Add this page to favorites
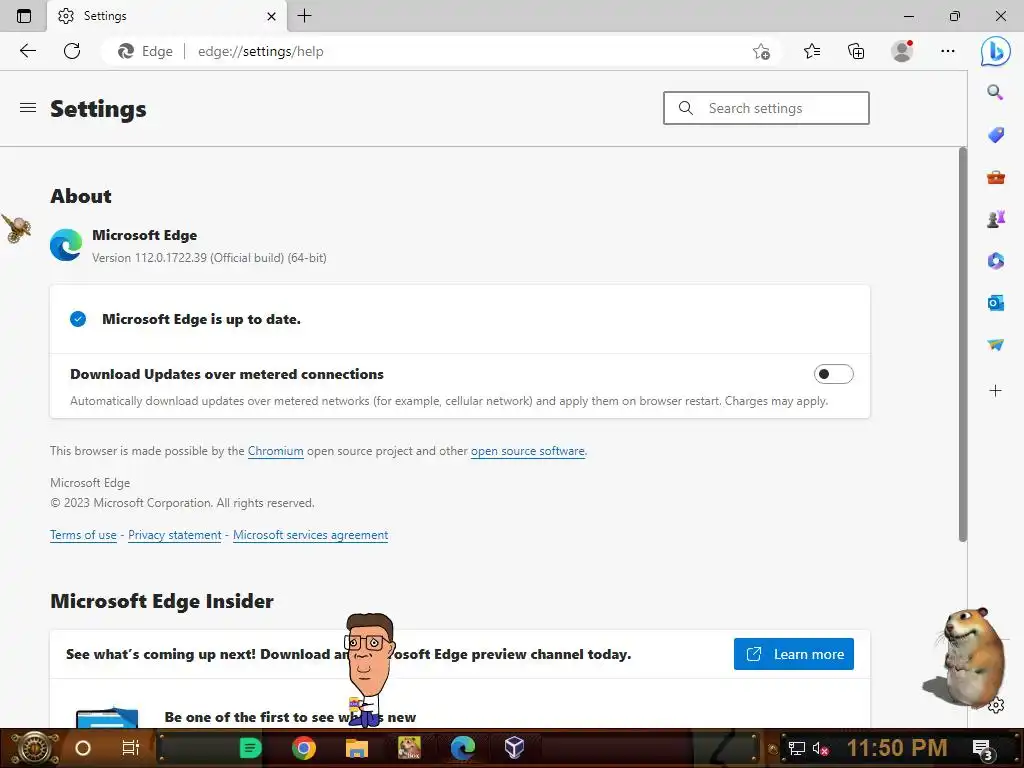The height and width of the screenshot is (768, 1024). point(761,52)
